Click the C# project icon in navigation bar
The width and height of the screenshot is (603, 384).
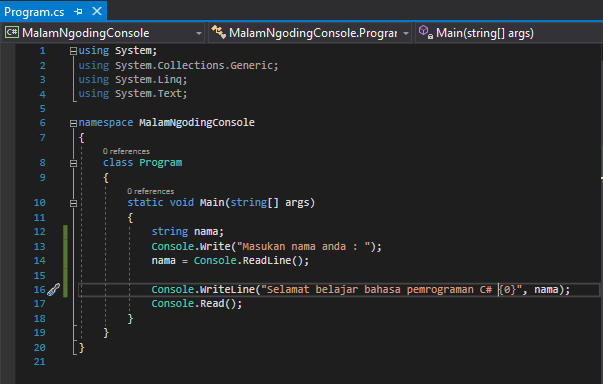pos(12,32)
